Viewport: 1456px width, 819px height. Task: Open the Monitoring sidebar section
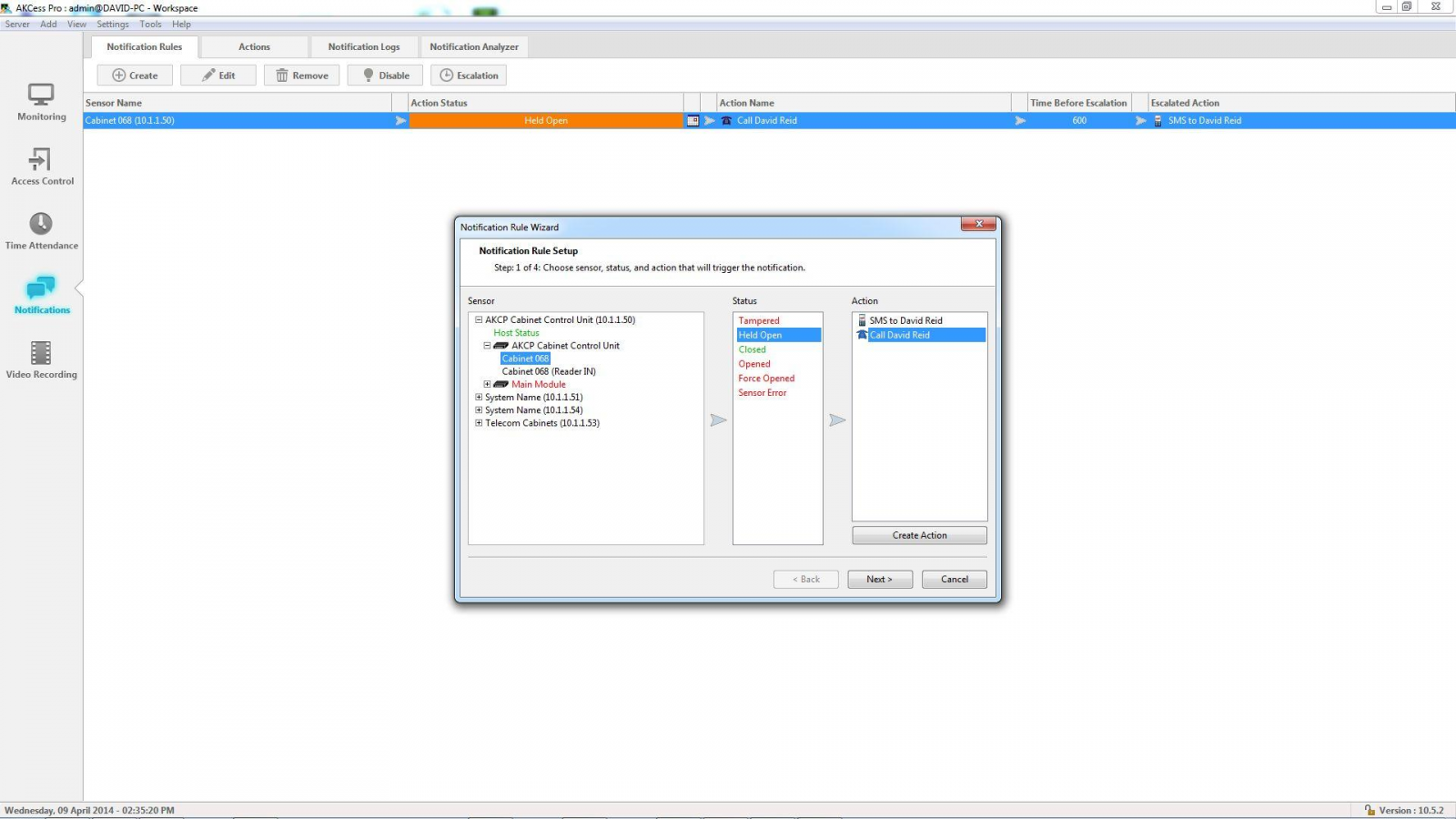tap(41, 101)
